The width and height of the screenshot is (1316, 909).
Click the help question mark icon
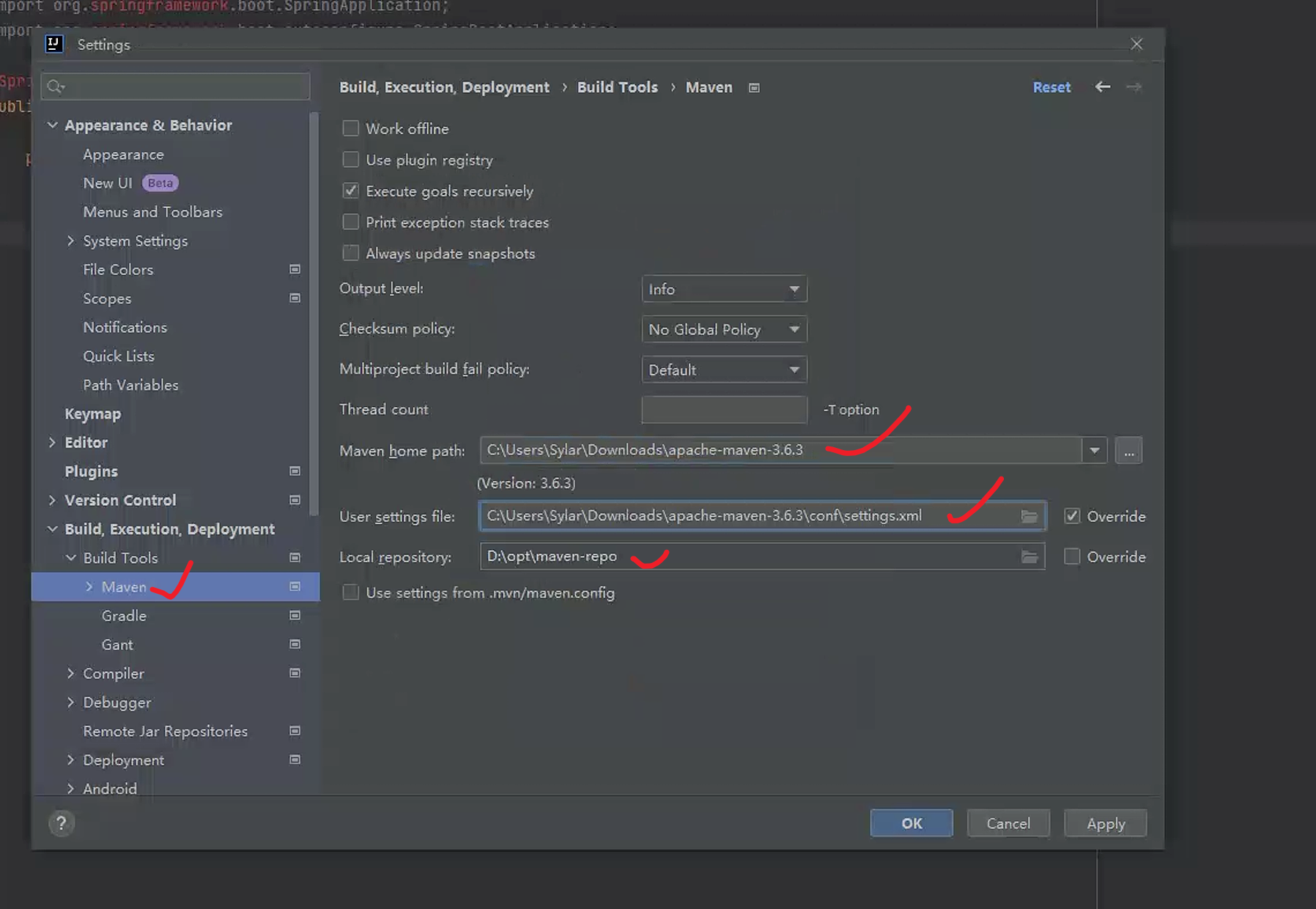click(62, 823)
